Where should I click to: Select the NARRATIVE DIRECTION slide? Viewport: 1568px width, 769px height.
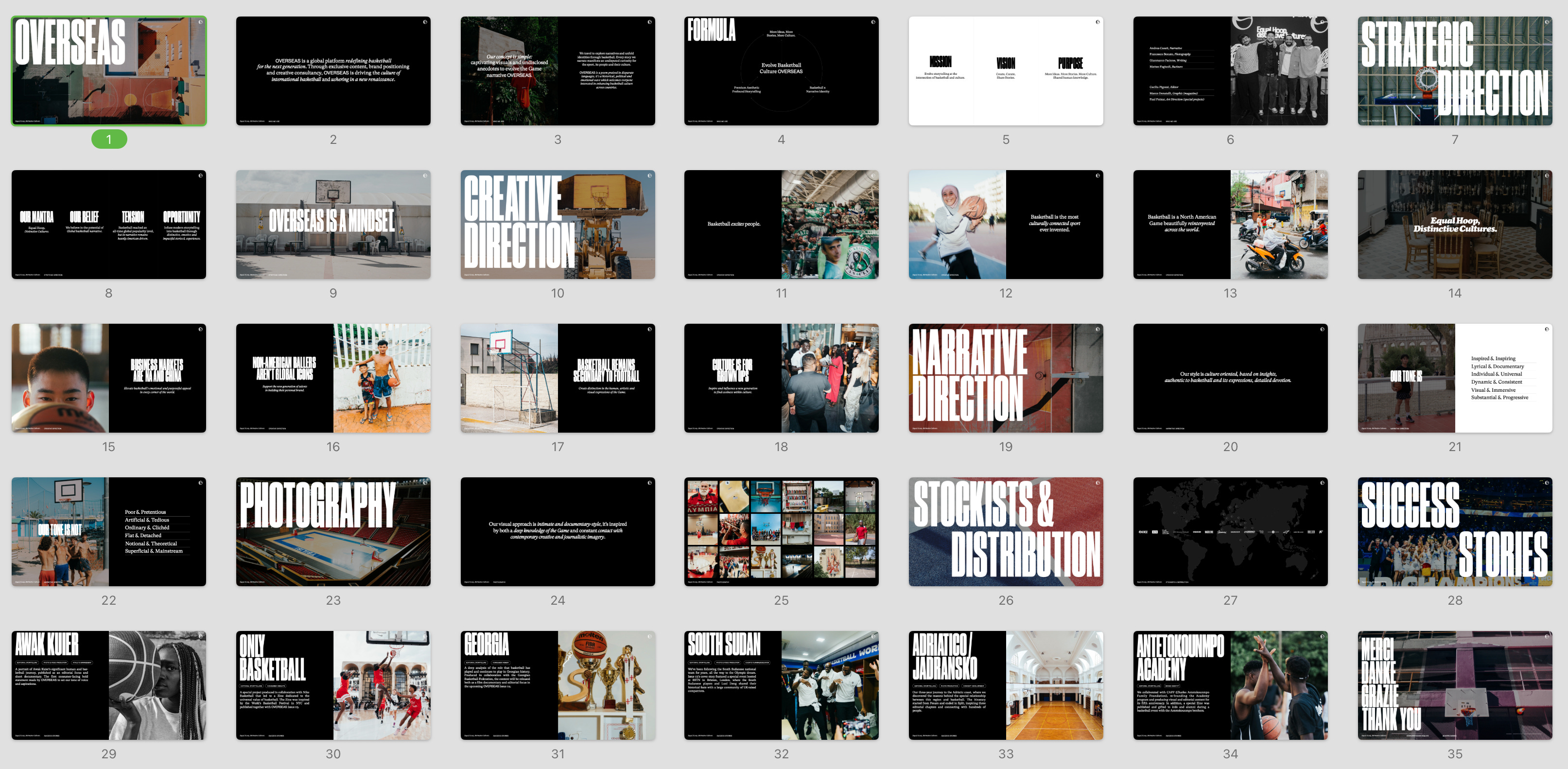[1006, 378]
